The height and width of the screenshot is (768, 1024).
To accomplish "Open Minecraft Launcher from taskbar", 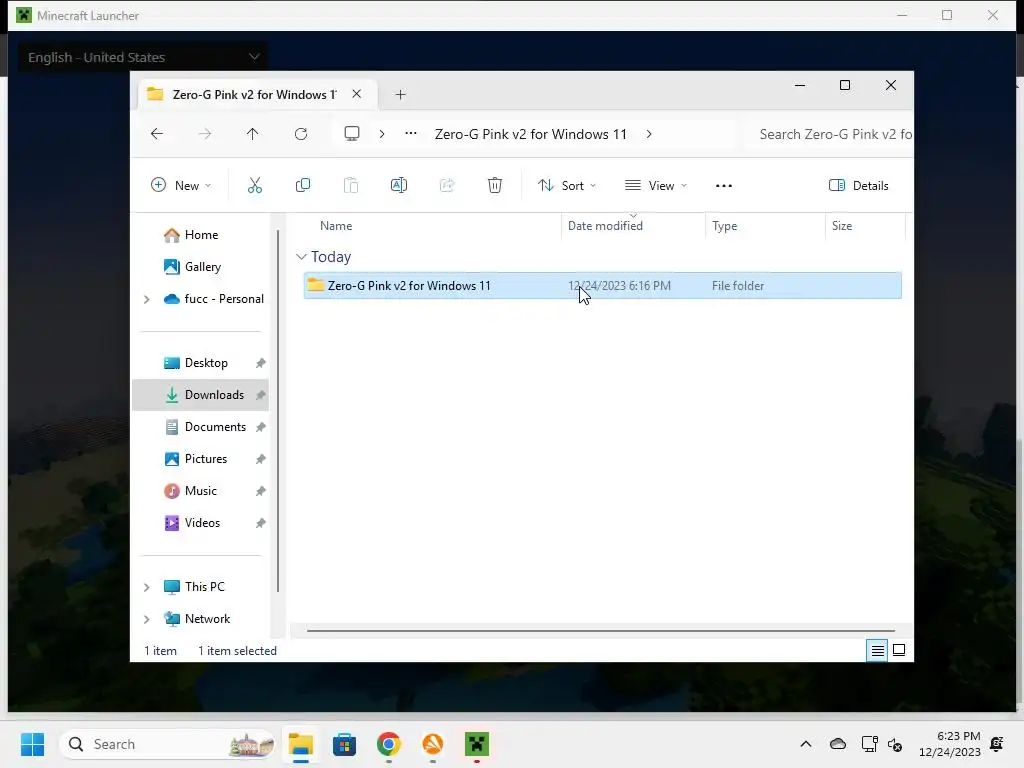I will tap(477, 744).
